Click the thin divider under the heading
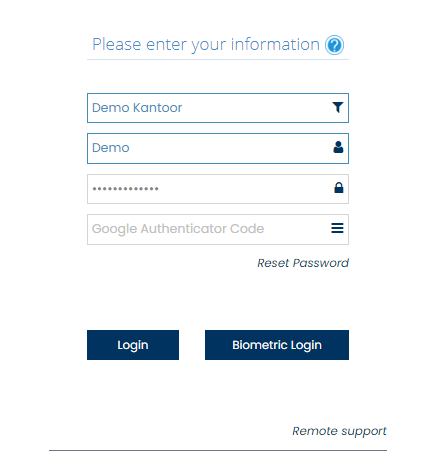442x472 pixels. pyautogui.click(x=218, y=60)
